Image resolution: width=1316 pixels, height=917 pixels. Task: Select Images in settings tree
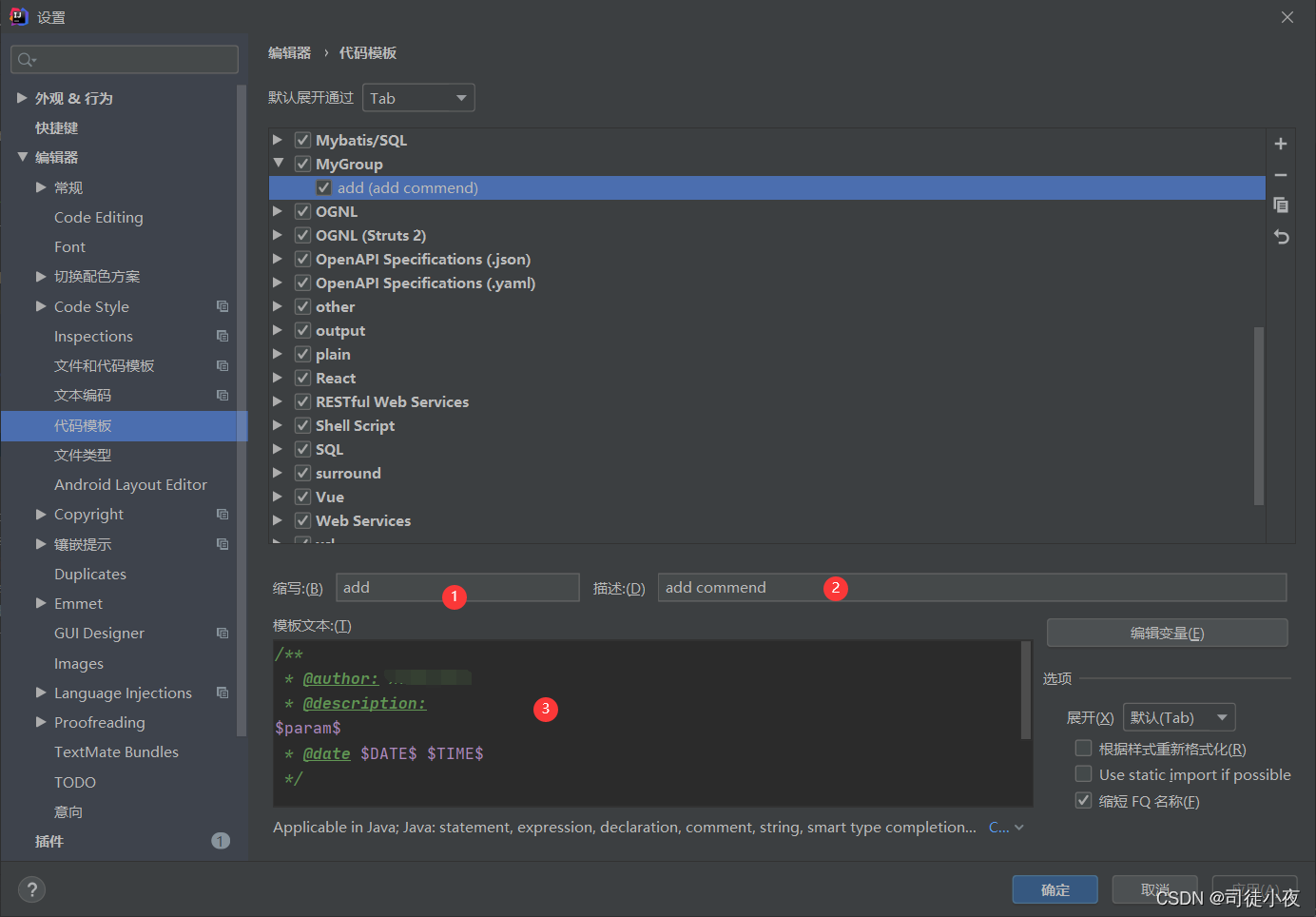click(x=79, y=663)
